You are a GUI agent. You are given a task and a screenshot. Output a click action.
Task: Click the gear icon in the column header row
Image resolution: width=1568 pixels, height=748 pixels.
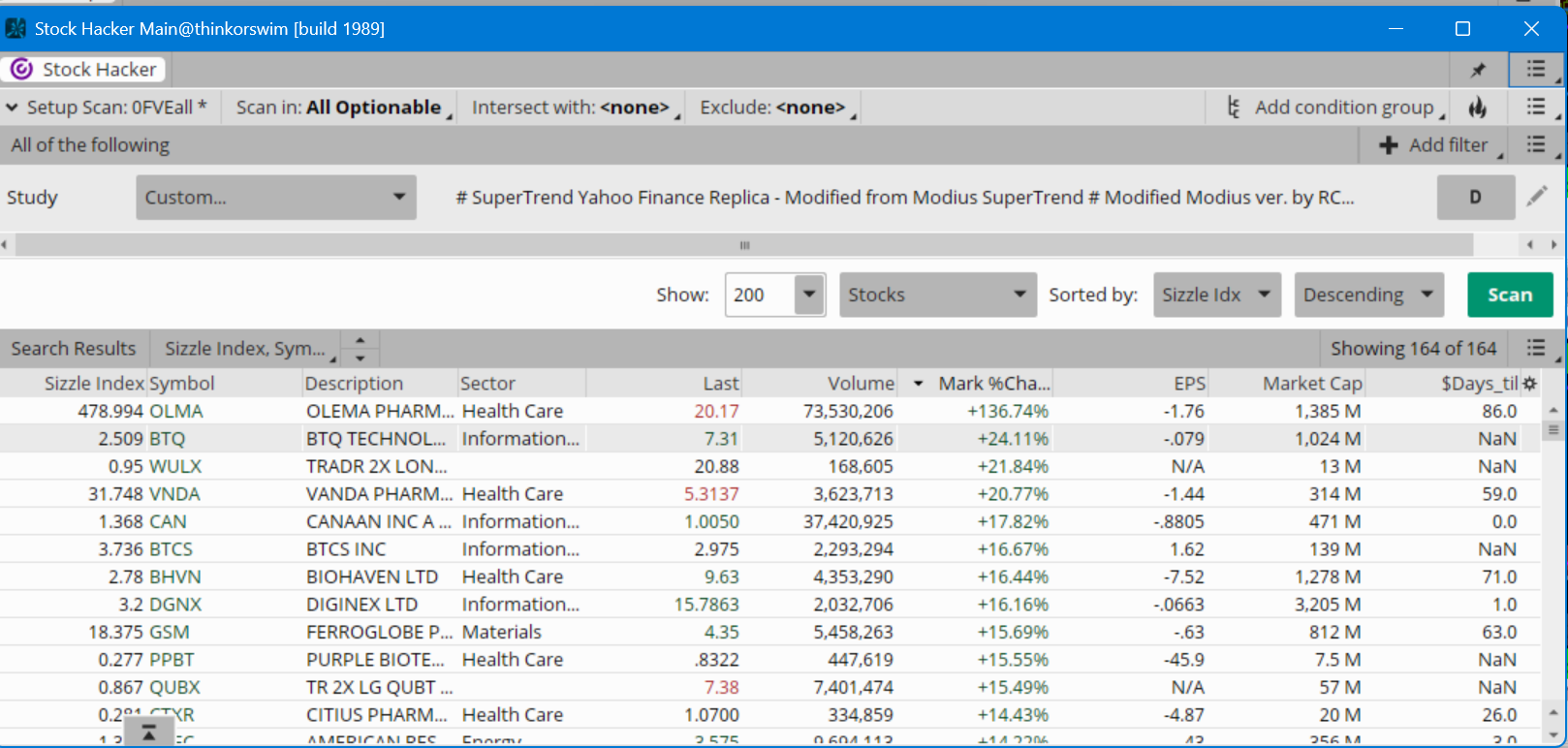1530,384
